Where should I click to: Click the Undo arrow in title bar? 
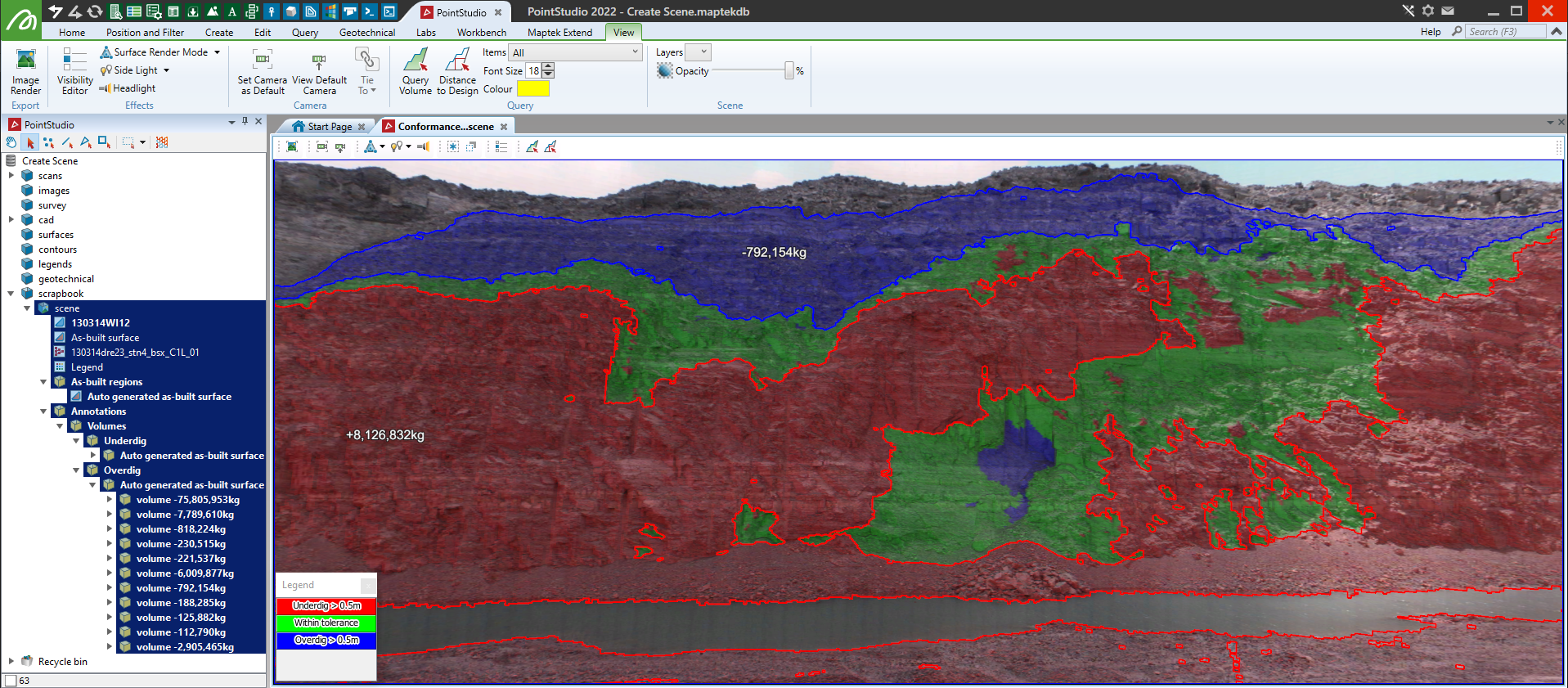tap(56, 11)
